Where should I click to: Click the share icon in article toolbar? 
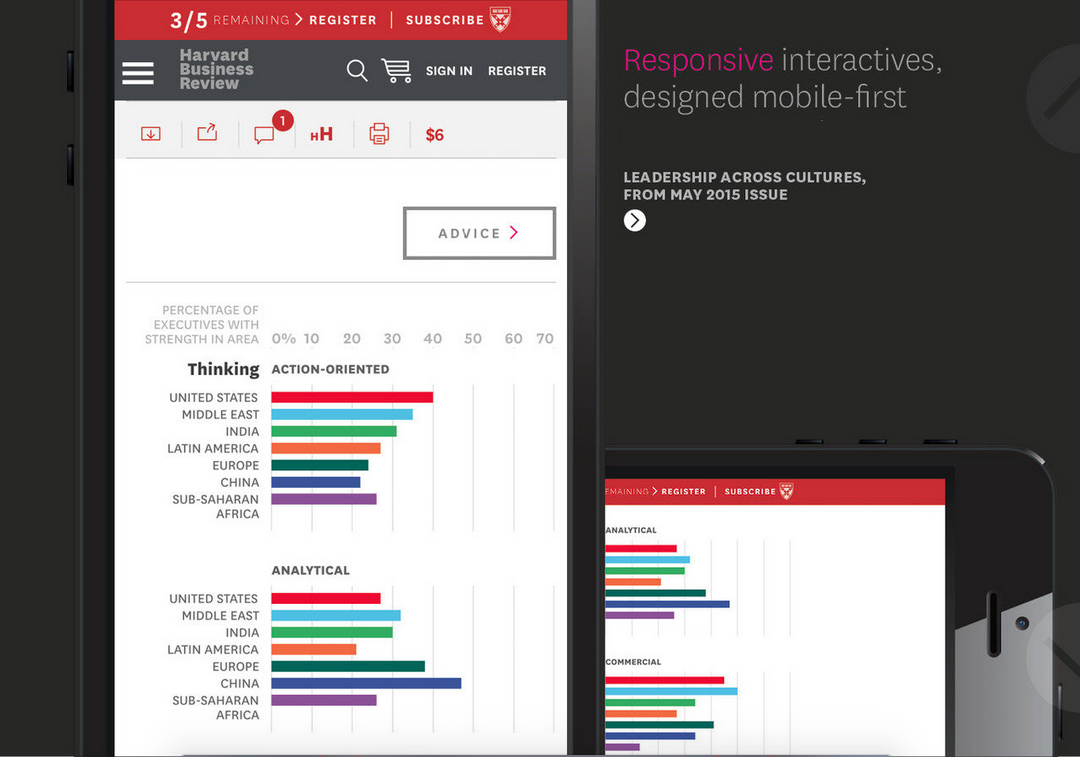click(207, 132)
